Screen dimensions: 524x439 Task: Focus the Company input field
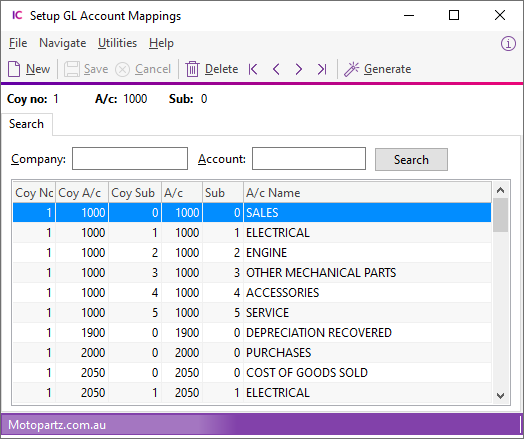130,158
